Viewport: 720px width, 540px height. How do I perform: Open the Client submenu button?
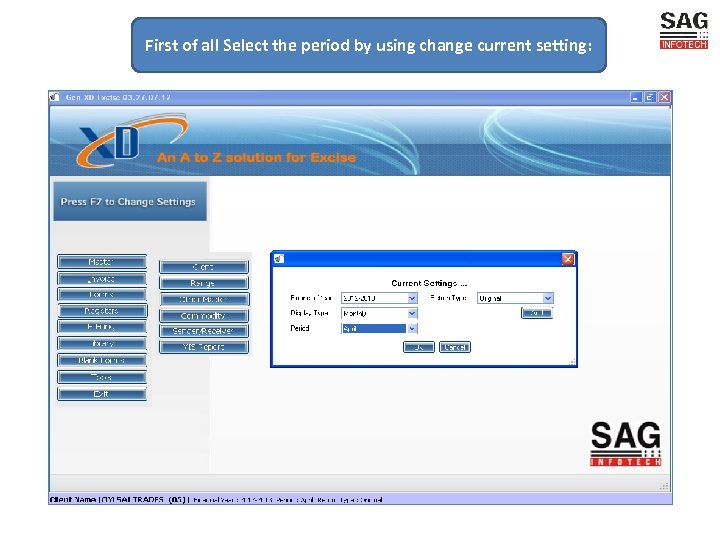tap(204, 267)
